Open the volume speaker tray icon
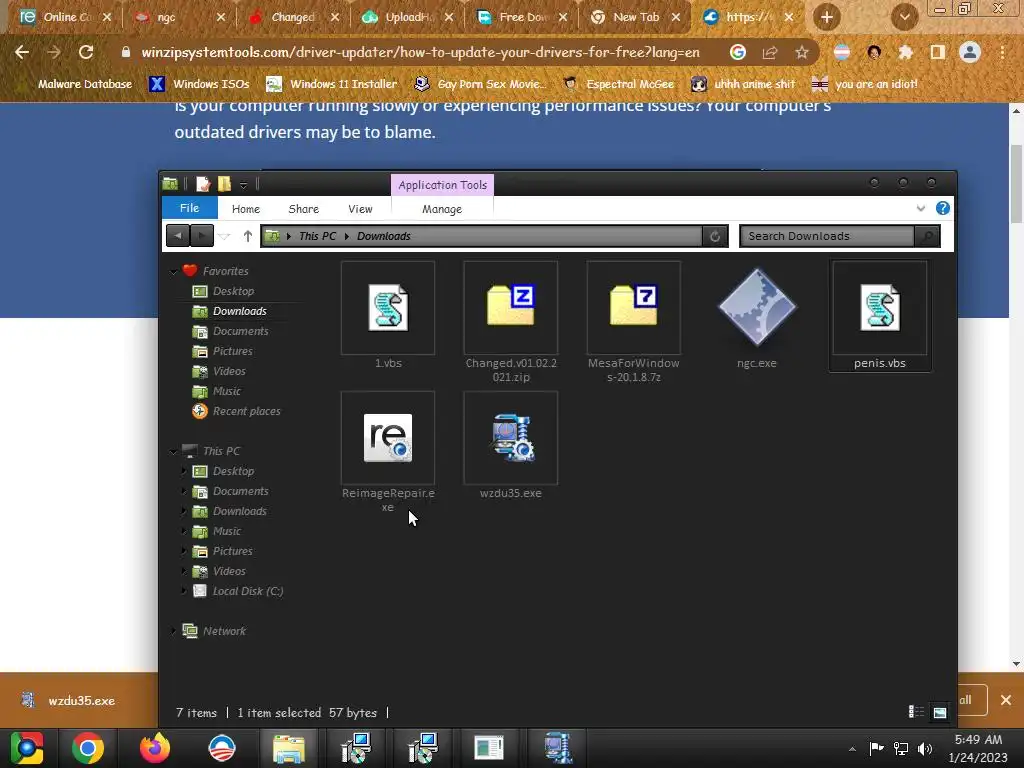Image resolution: width=1024 pixels, height=768 pixels. coord(925,748)
